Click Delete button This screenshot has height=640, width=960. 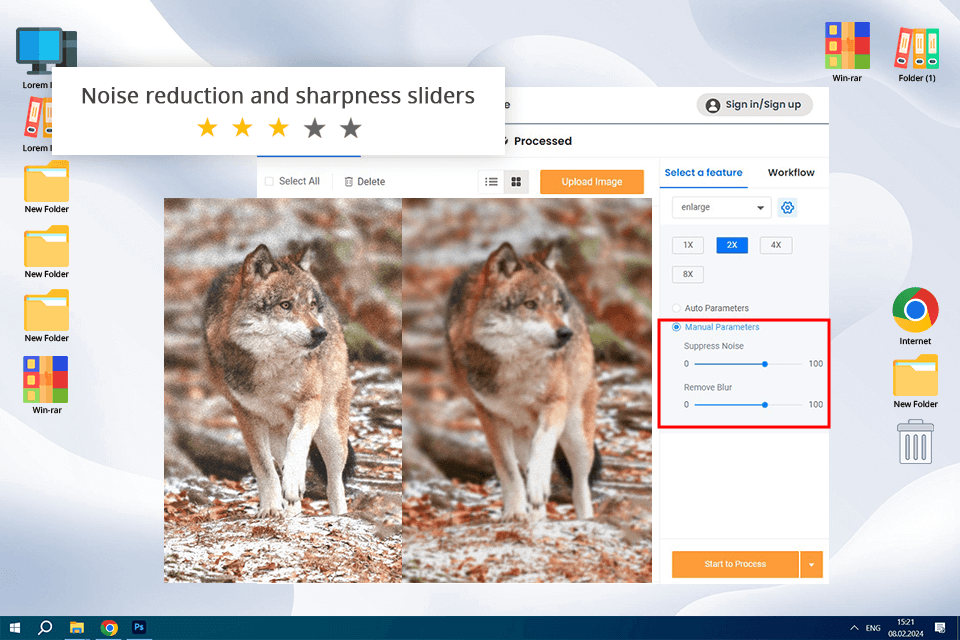pyautogui.click(x=365, y=182)
